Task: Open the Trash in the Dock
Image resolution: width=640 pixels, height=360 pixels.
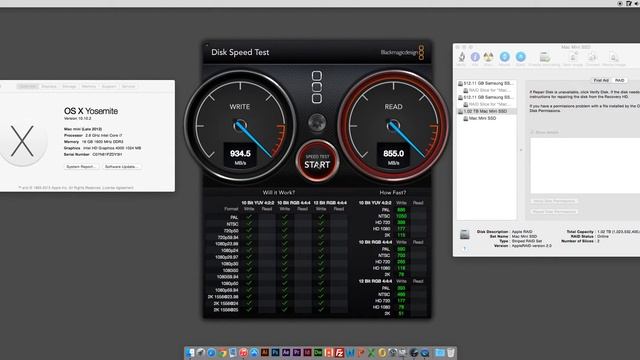Action: [450, 353]
